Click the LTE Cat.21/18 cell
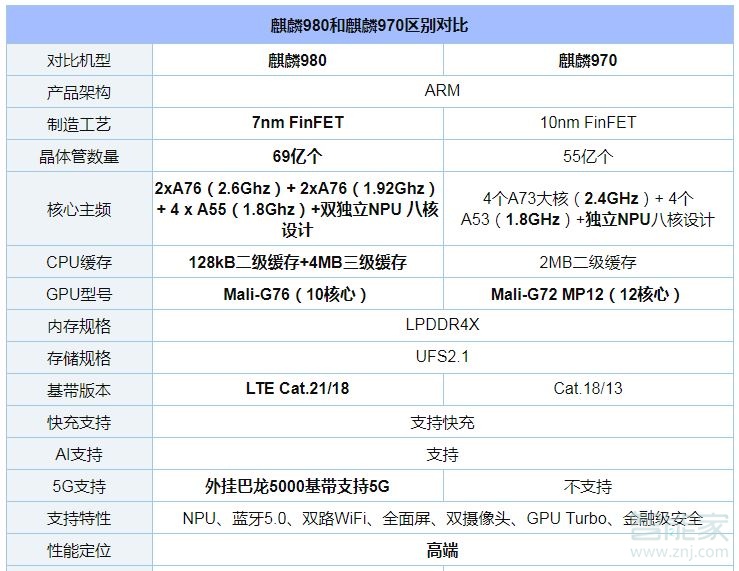The width and height of the screenshot is (739, 571). 297,388
